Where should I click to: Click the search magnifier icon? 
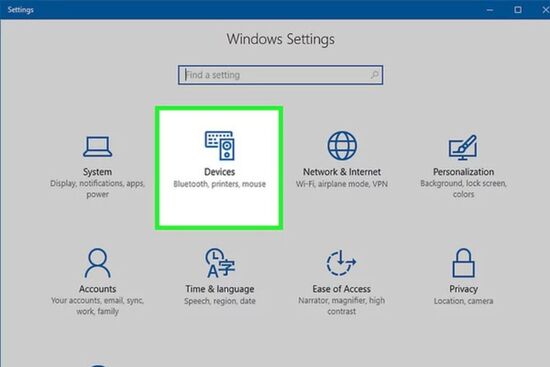pyautogui.click(x=374, y=75)
